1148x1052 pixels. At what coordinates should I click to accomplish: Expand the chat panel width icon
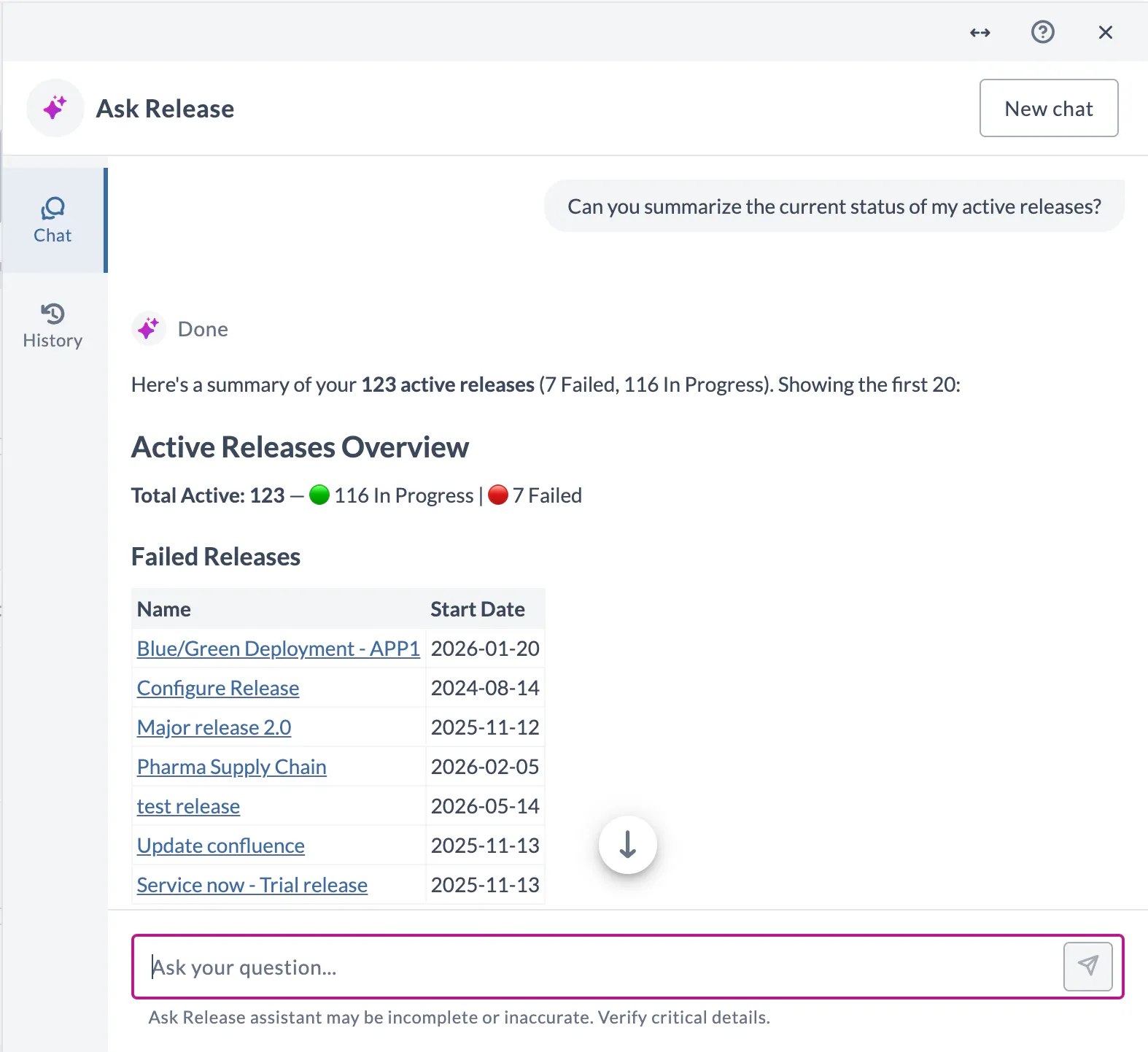pyautogui.click(x=980, y=32)
